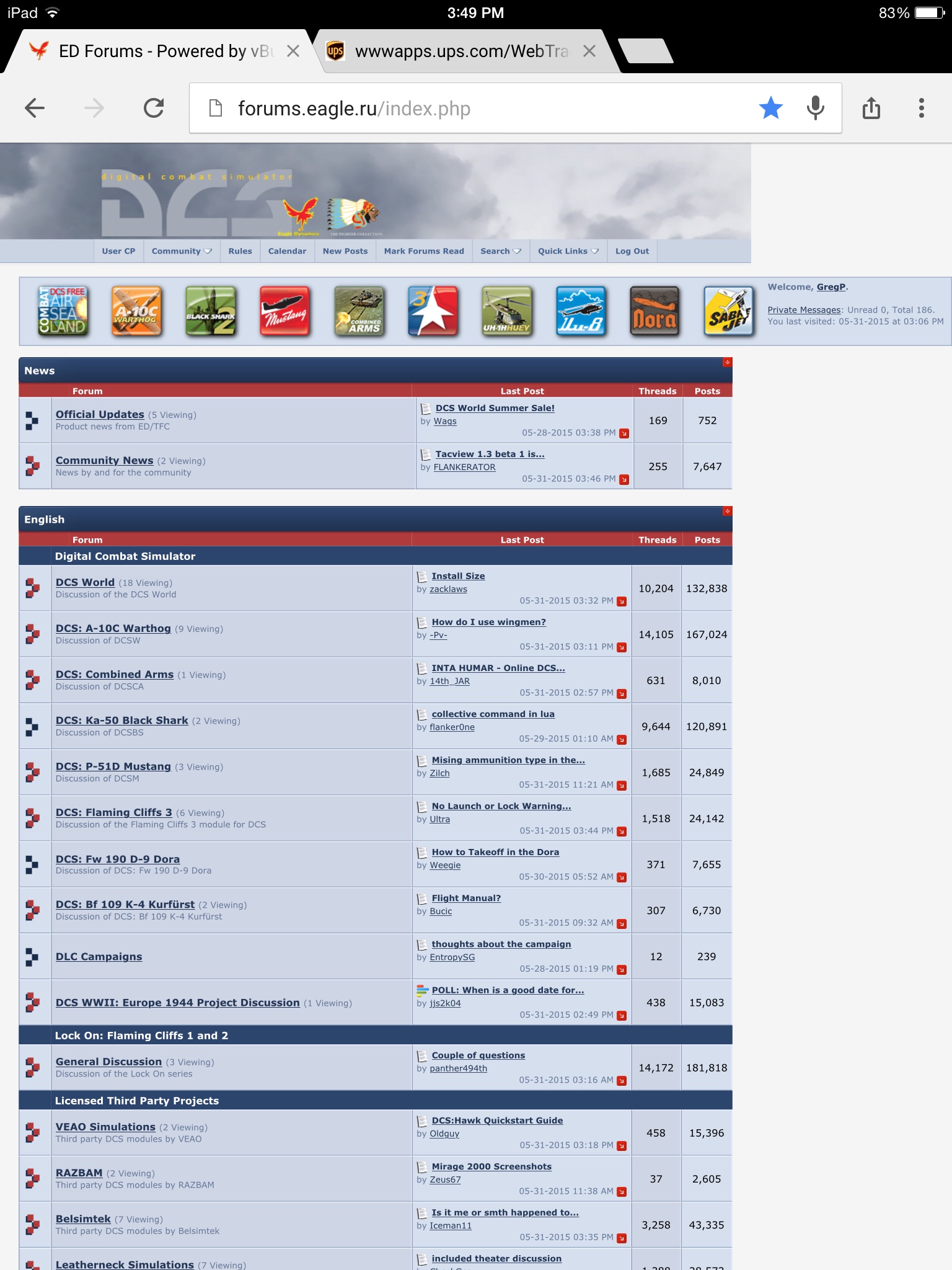This screenshot has height=1270, width=952.
Task: Select Mark Forums Read
Action: (x=424, y=251)
